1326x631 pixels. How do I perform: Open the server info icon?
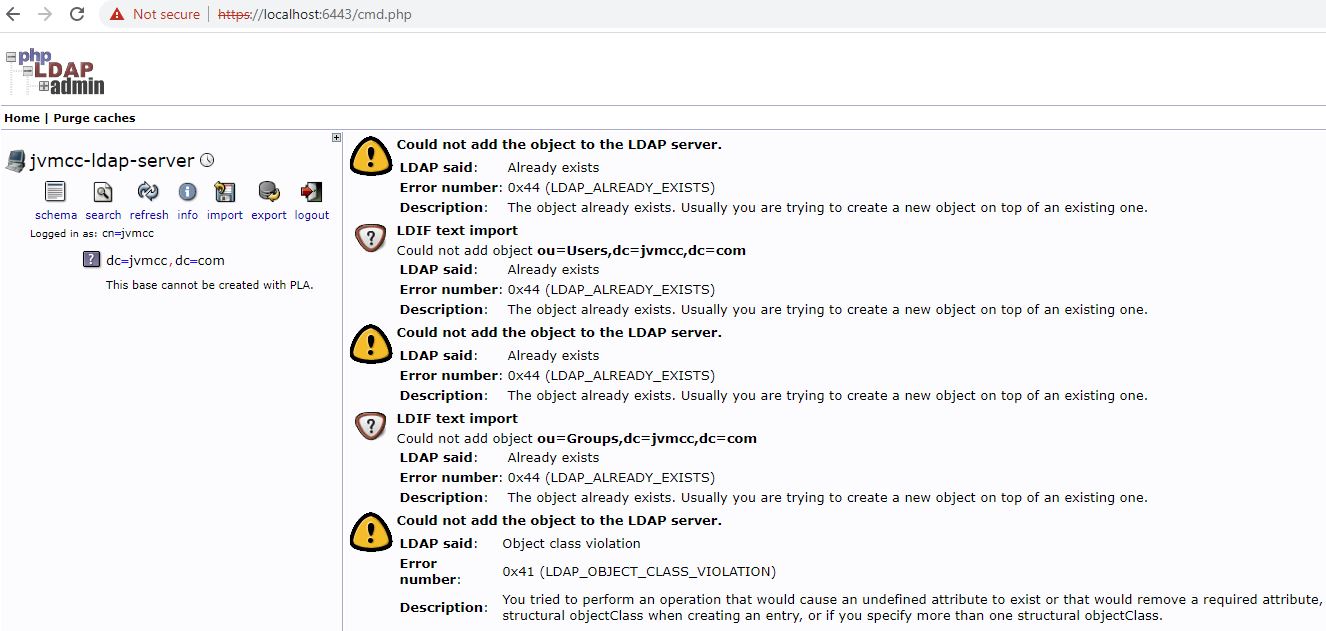pyautogui.click(x=187, y=192)
